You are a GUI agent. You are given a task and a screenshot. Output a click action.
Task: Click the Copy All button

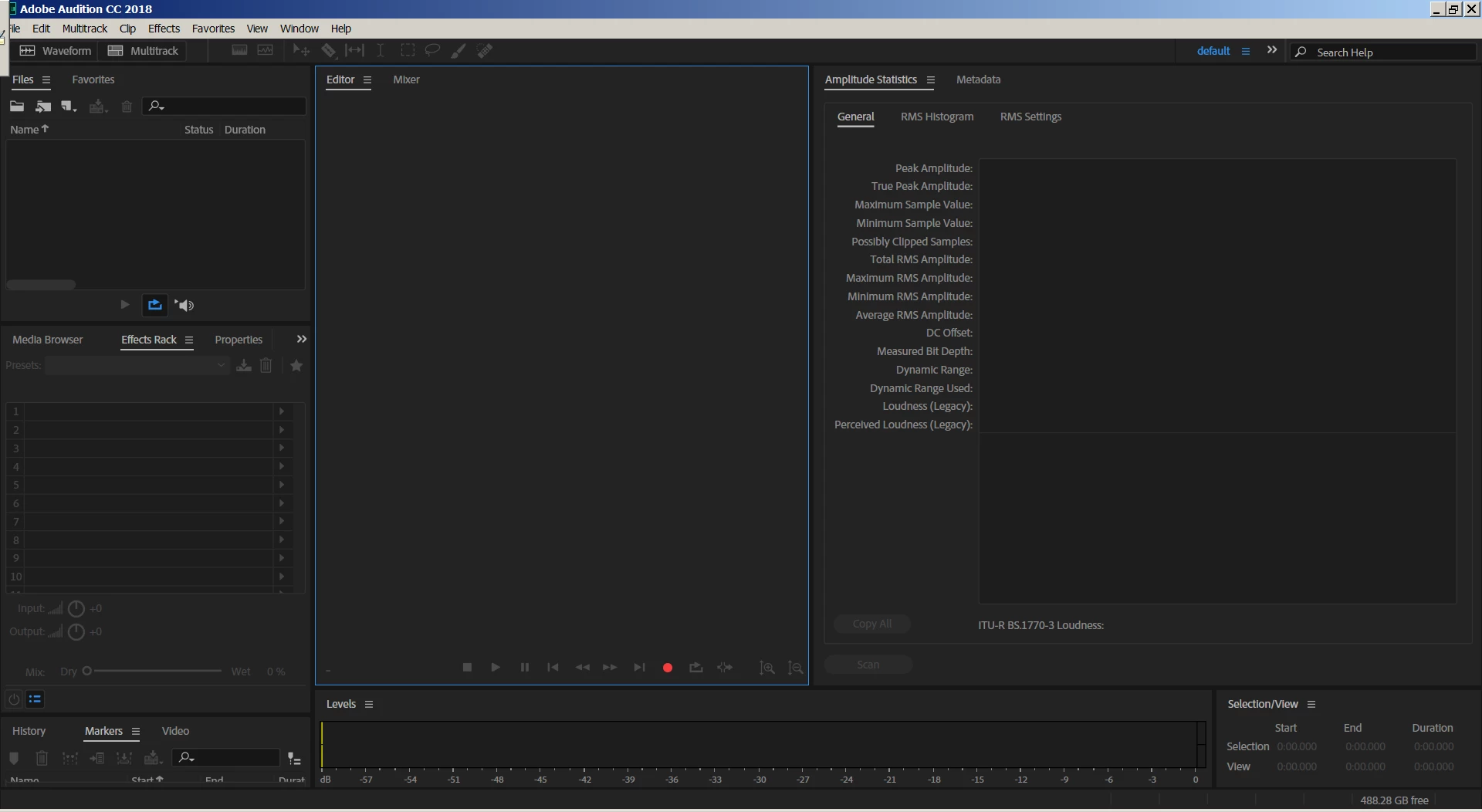tap(872, 624)
